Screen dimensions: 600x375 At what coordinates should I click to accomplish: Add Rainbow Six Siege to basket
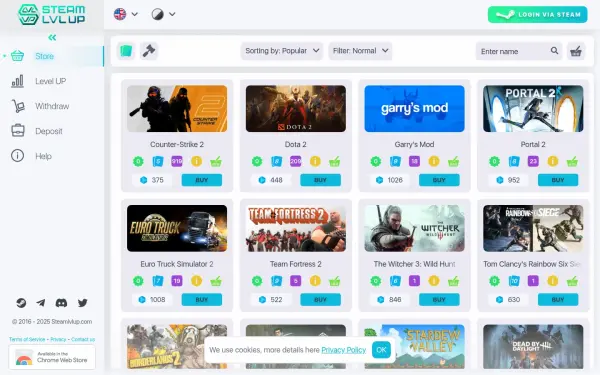[572, 281]
